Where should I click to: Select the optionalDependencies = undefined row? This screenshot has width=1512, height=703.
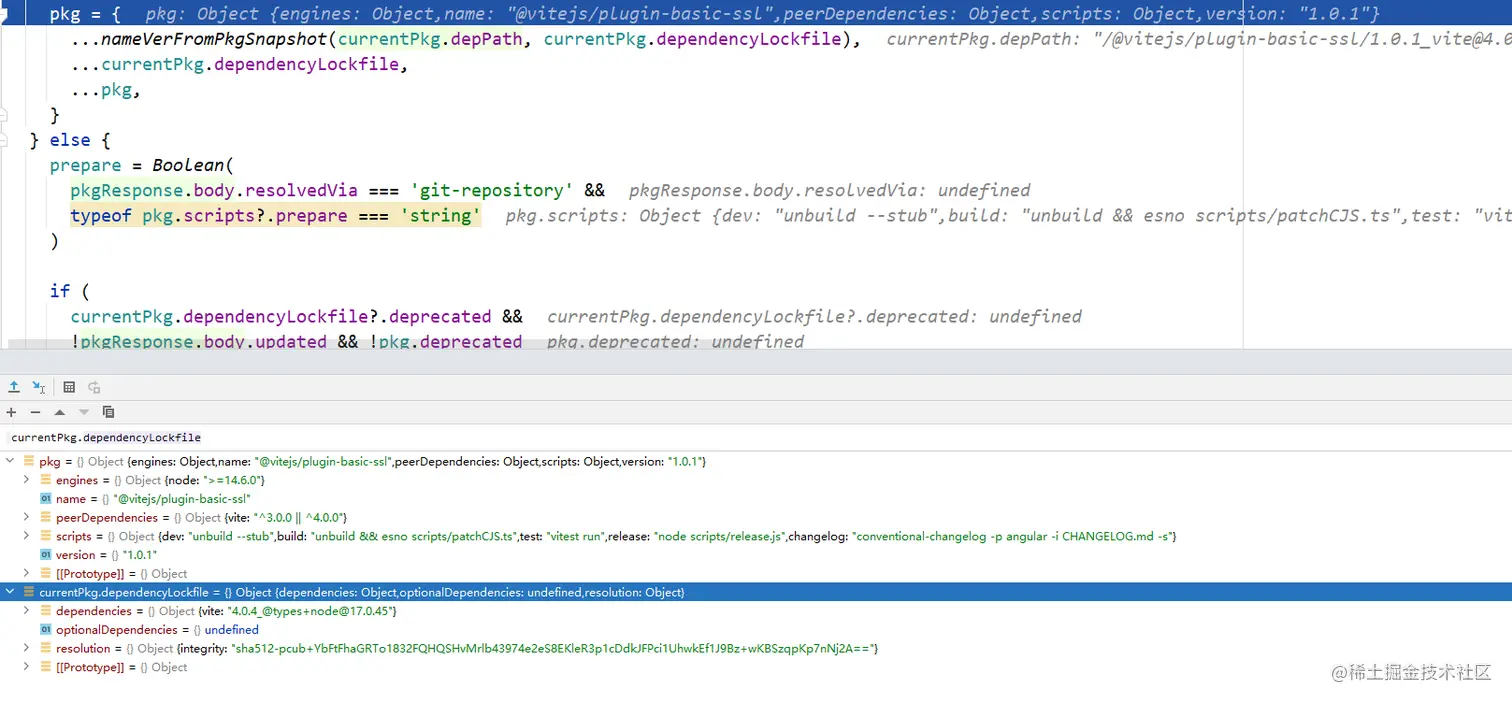click(756, 630)
